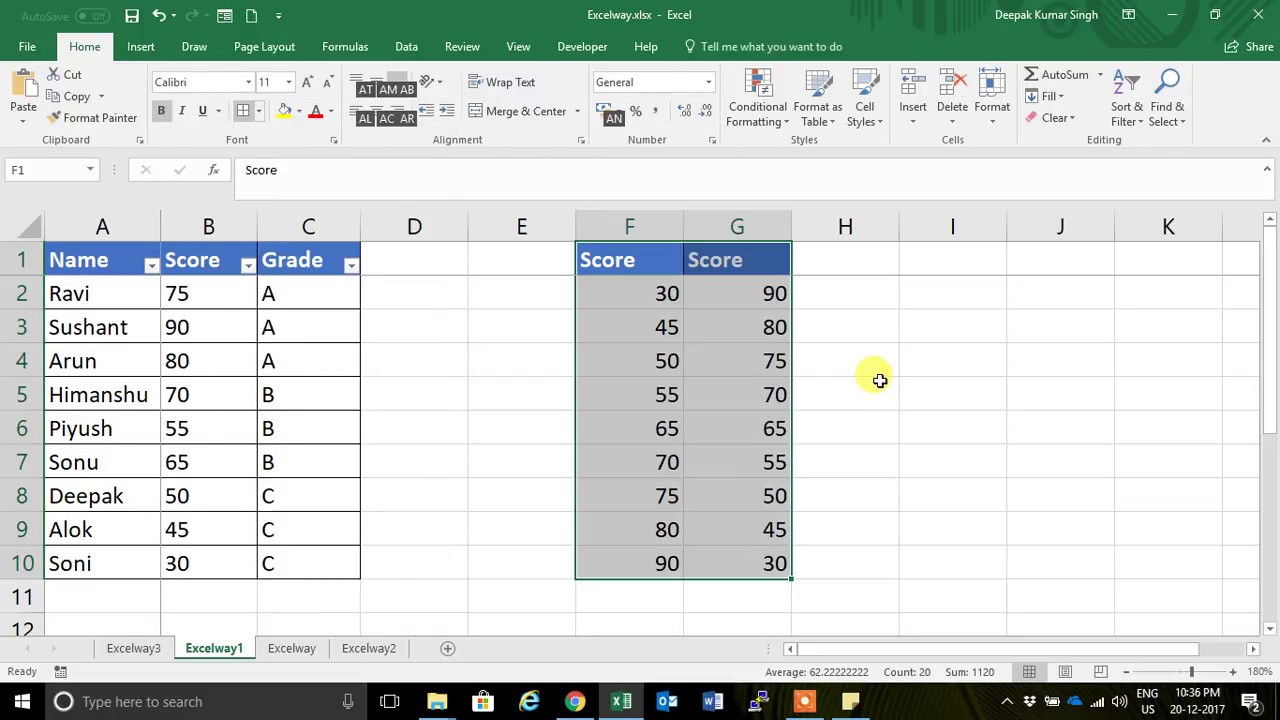Click the Share button
1280x720 pixels.
tap(1249, 46)
